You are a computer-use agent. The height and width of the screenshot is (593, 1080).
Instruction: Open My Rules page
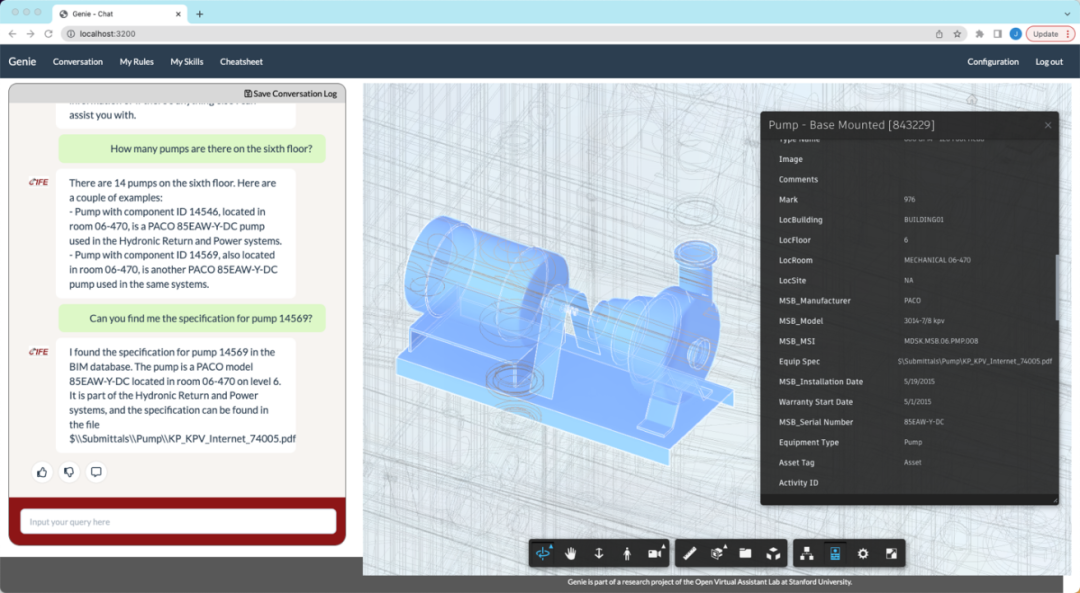pos(136,61)
